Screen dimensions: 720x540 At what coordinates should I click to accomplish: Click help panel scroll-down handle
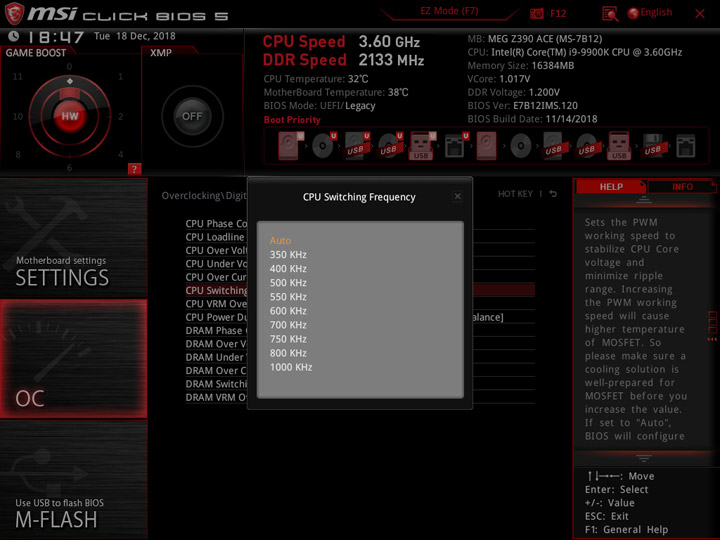(644, 458)
